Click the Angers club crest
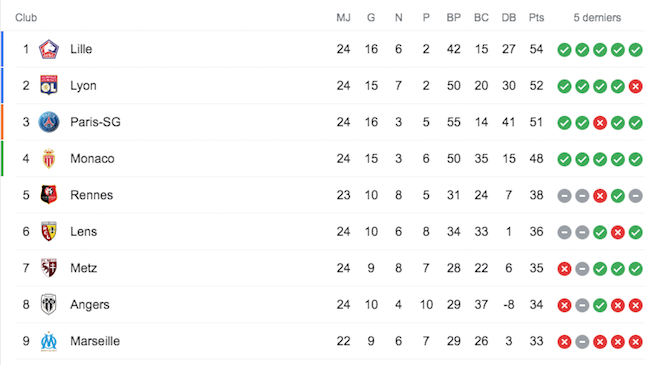 pos(49,304)
